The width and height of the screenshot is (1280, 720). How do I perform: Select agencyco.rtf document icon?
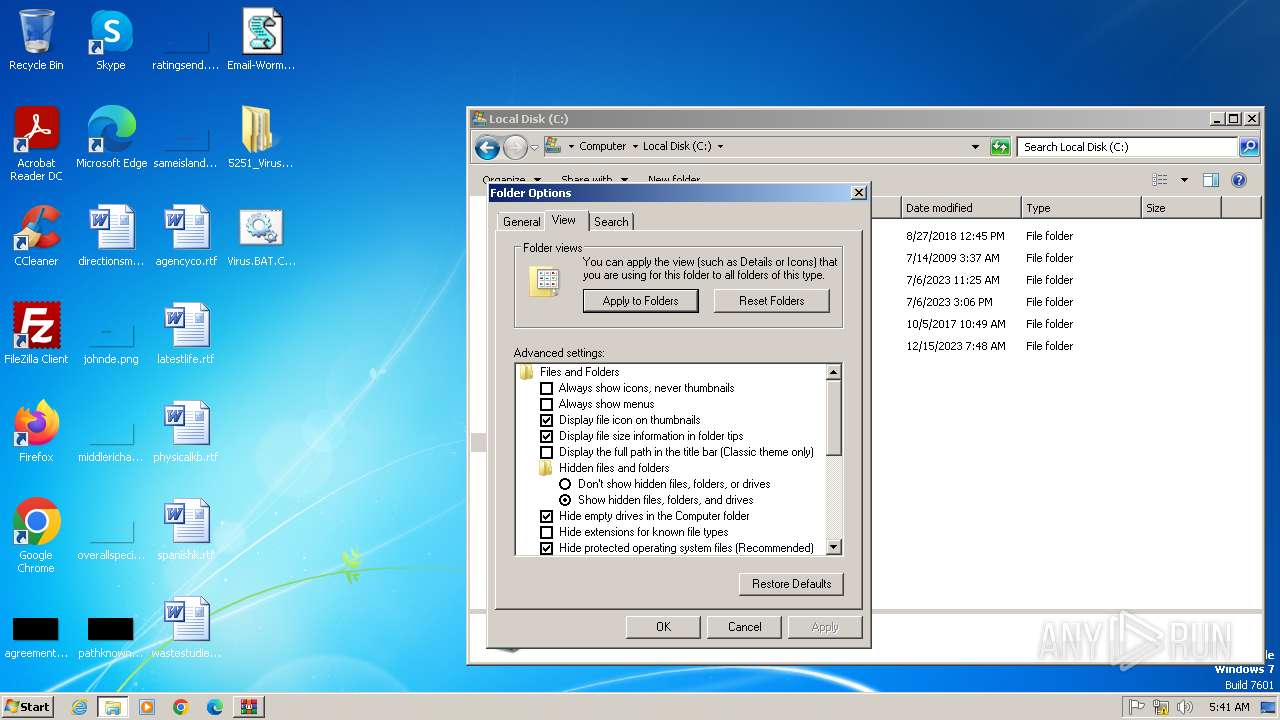(186, 236)
